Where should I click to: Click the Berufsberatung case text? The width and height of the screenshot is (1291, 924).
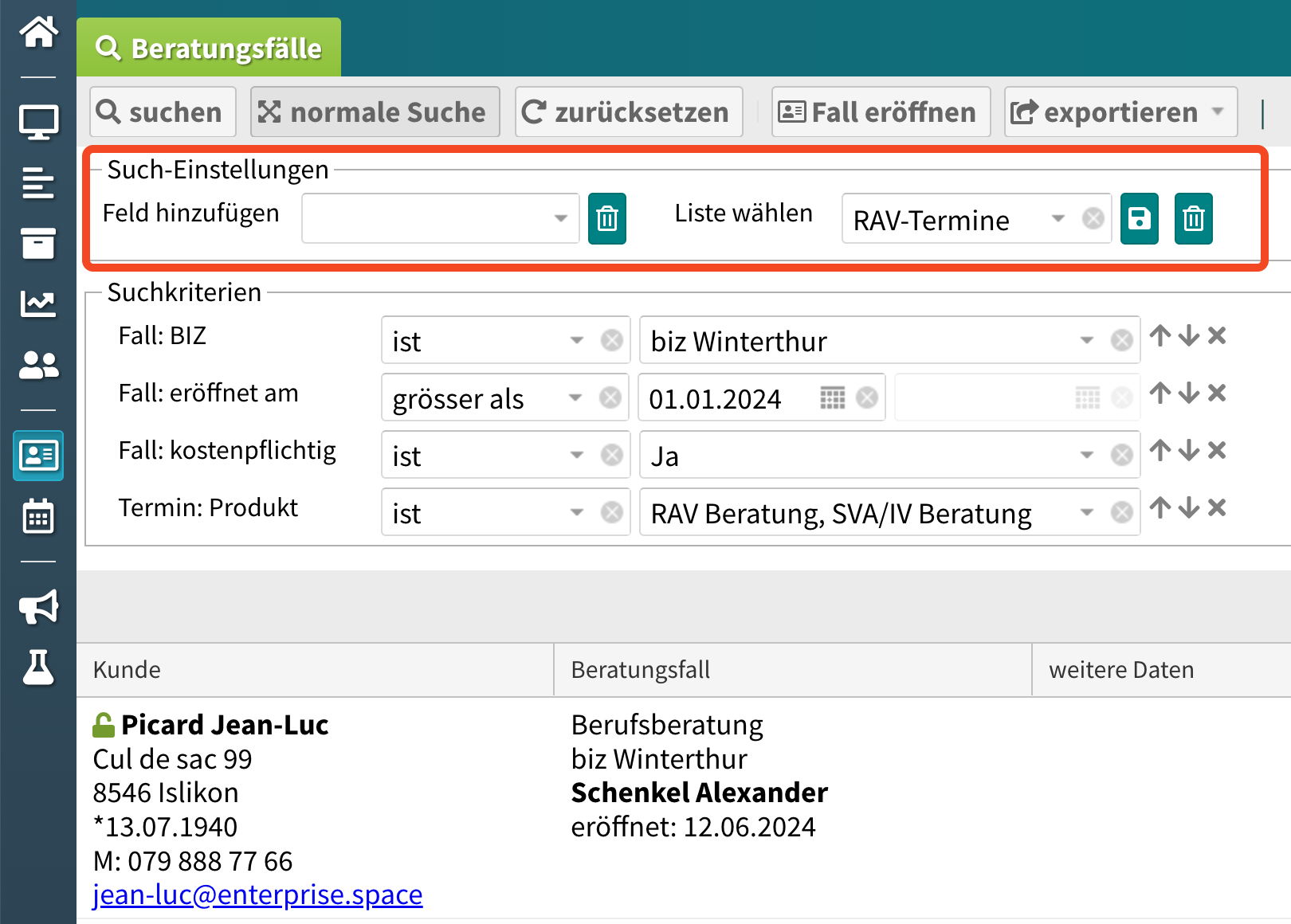[667, 725]
